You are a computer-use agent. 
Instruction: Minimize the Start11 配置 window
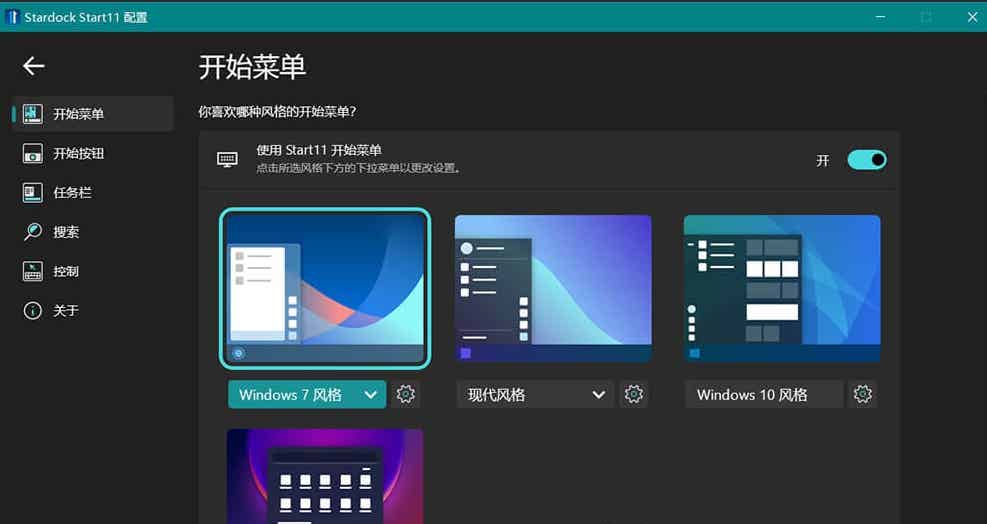(880, 17)
